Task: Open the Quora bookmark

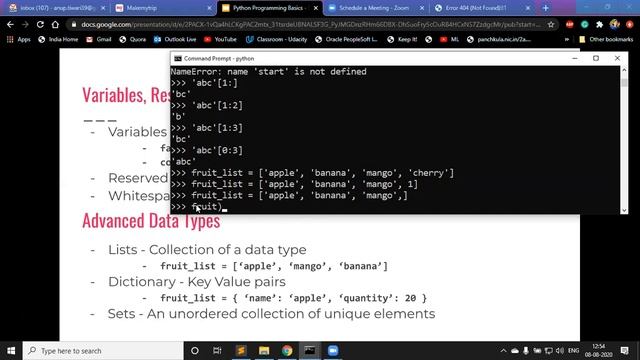Action: pyautogui.click(x=133, y=40)
